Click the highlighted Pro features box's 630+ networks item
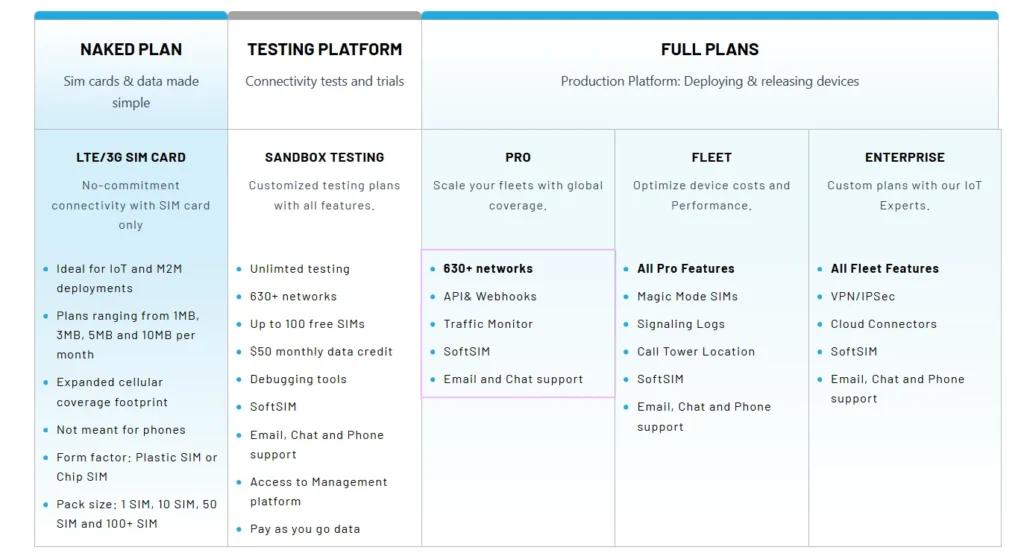 [x=488, y=269]
